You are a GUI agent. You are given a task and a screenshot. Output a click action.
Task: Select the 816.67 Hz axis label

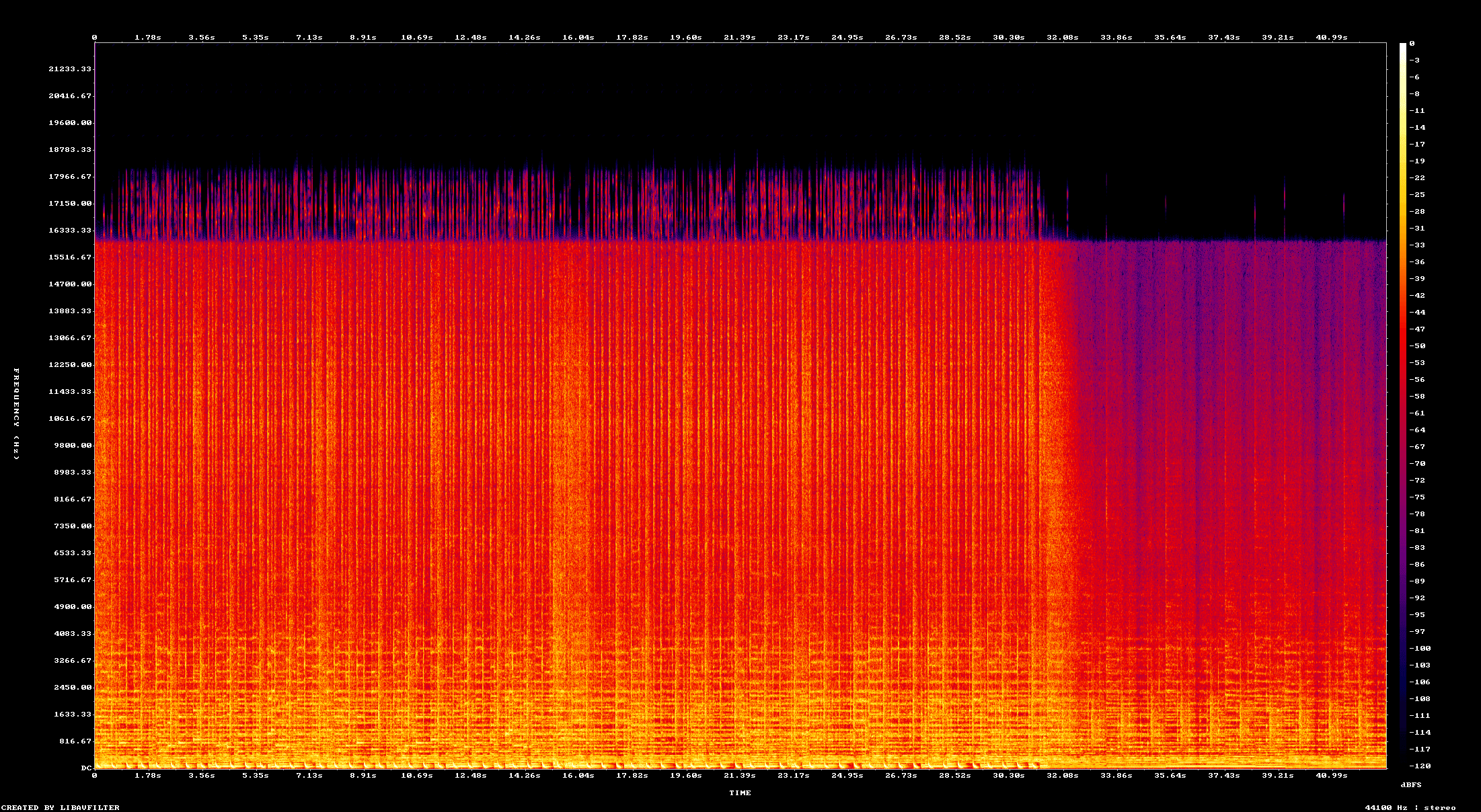click(x=74, y=740)
